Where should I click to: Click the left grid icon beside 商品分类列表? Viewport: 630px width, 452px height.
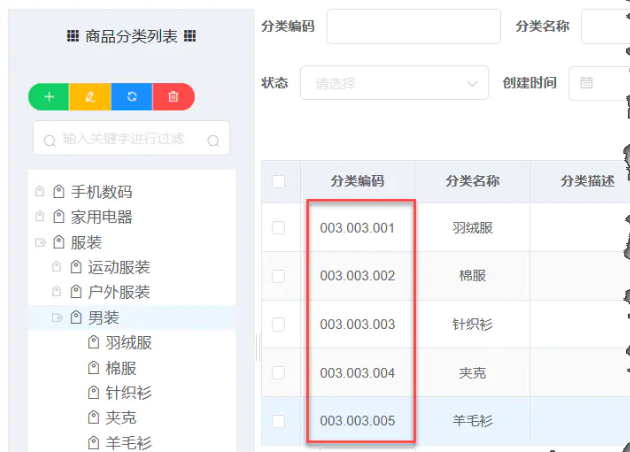73,36
